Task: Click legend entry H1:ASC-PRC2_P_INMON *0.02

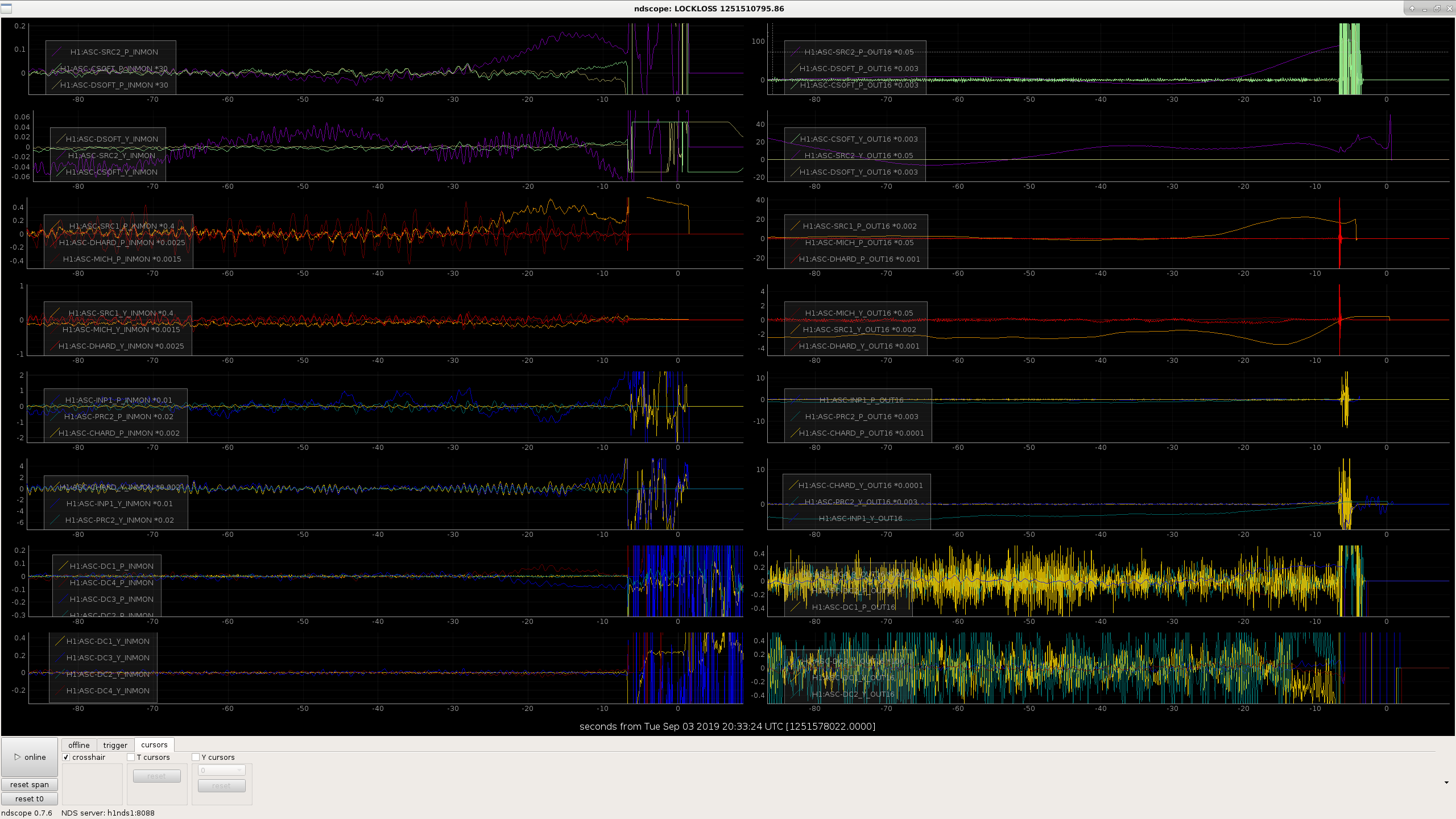Action: point(119,416)
